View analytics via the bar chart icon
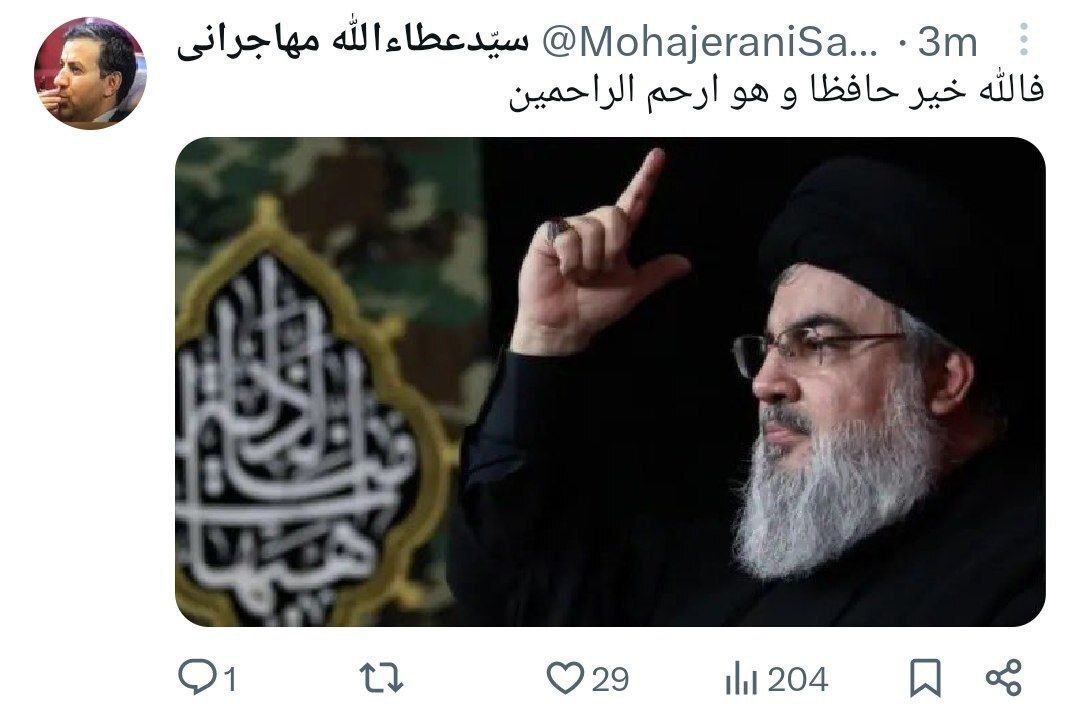This screenshot has height=710, width=1080. [741, 678]
